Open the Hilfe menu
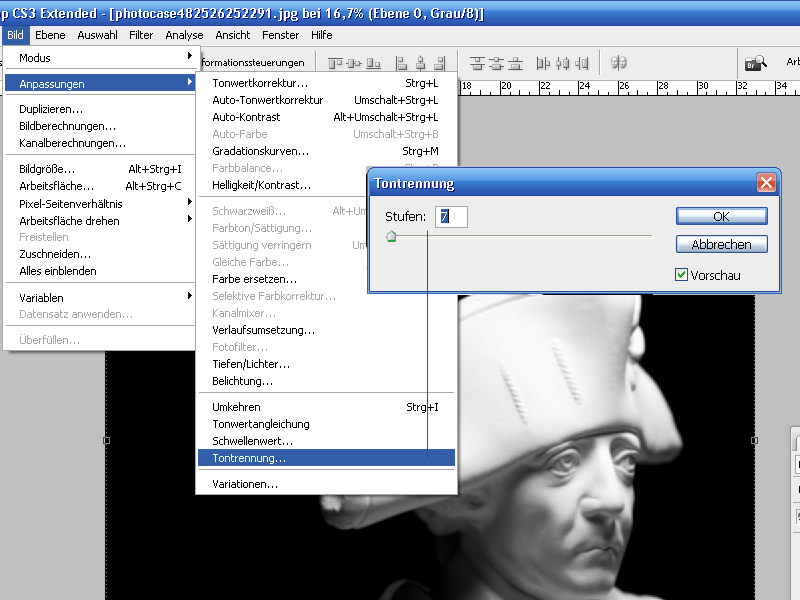This screenshot has width=800, height=600. [321, 35]
